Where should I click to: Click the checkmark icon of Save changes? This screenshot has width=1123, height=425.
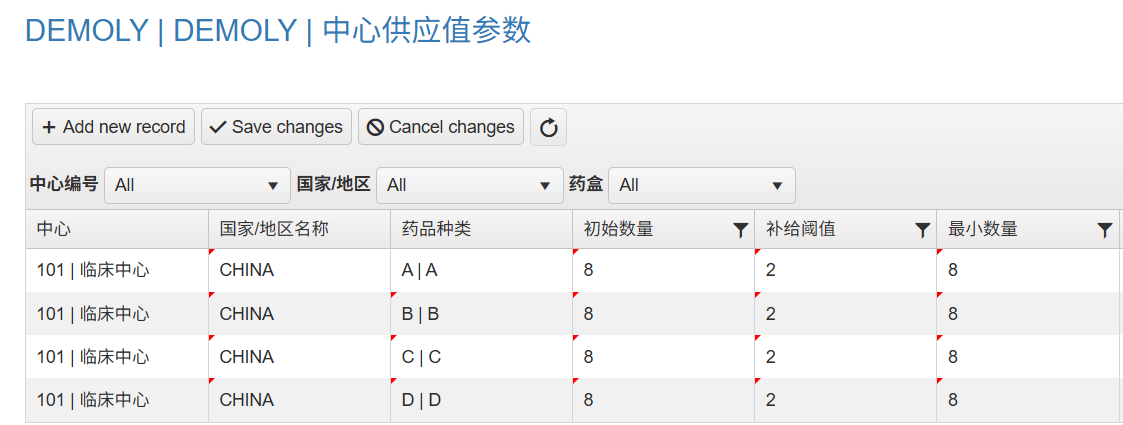tap(218, 128)
